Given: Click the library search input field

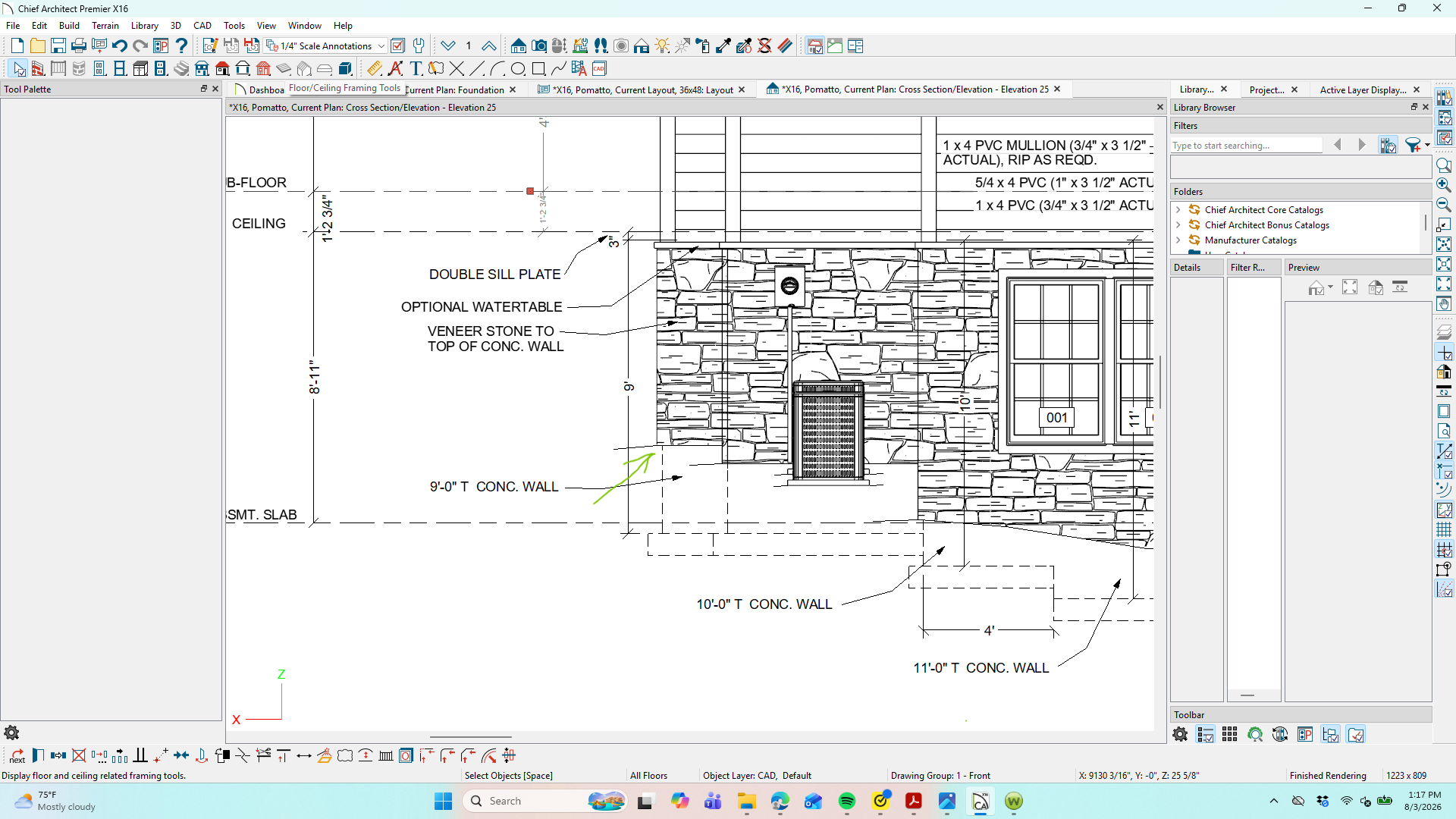Looking at the screenshot, I should coord(1246,146).
